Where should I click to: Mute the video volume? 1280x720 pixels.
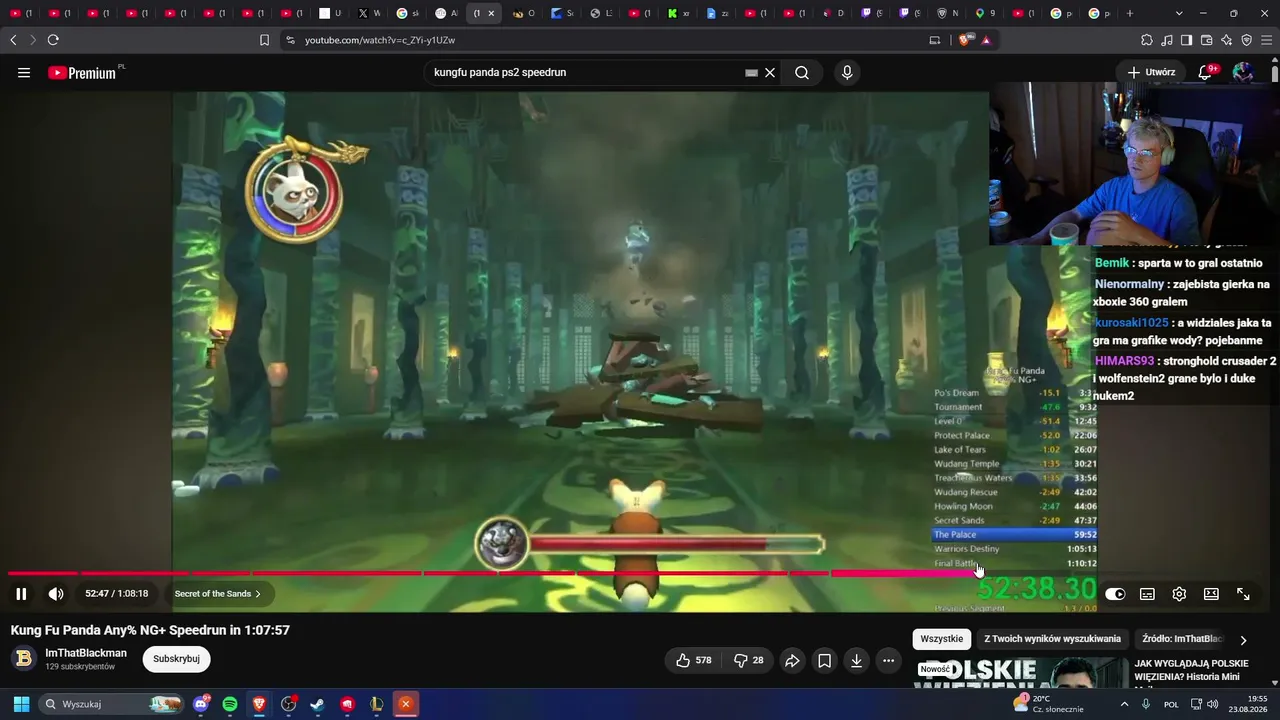[x=56, y=594]
